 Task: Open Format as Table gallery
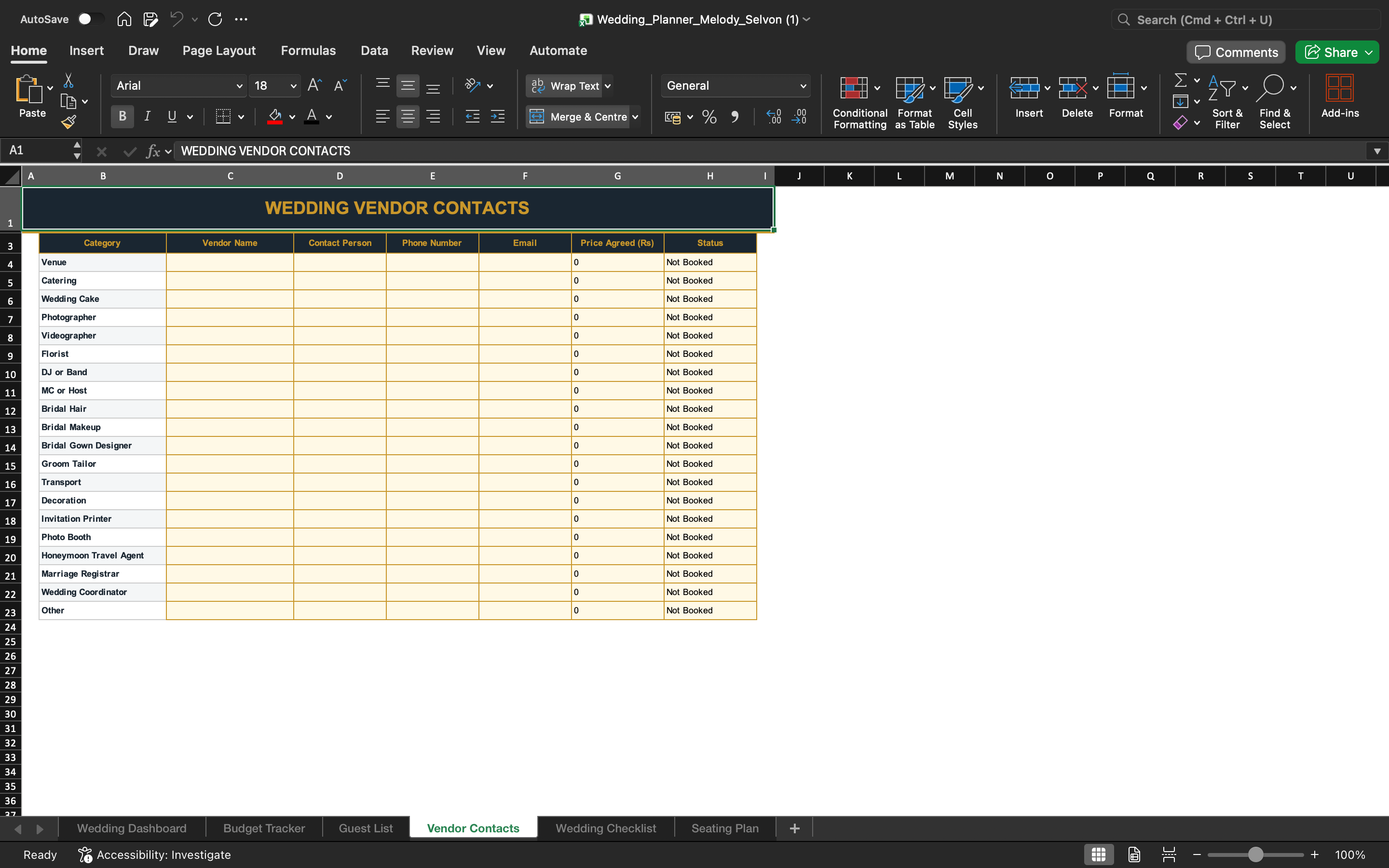pyautogui.click(x=915, y=102)
